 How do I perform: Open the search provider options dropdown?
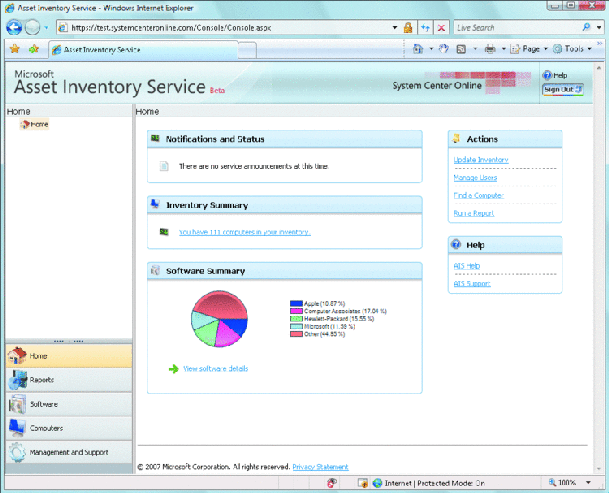pos(599,28)
